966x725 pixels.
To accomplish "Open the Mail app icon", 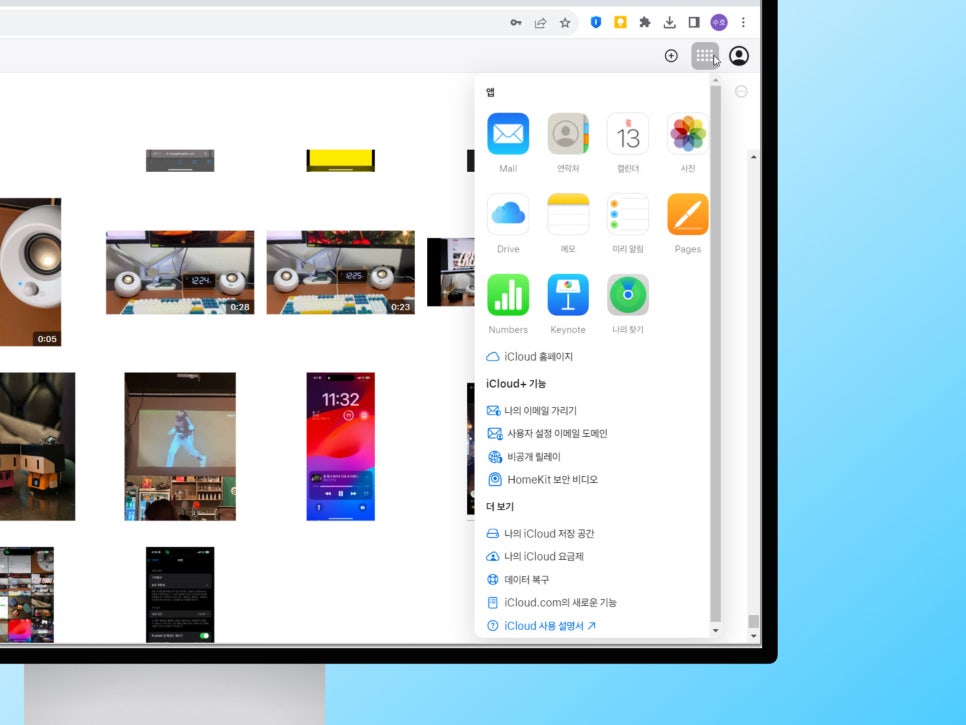I will pyautogui.click(x=508, y=134).
